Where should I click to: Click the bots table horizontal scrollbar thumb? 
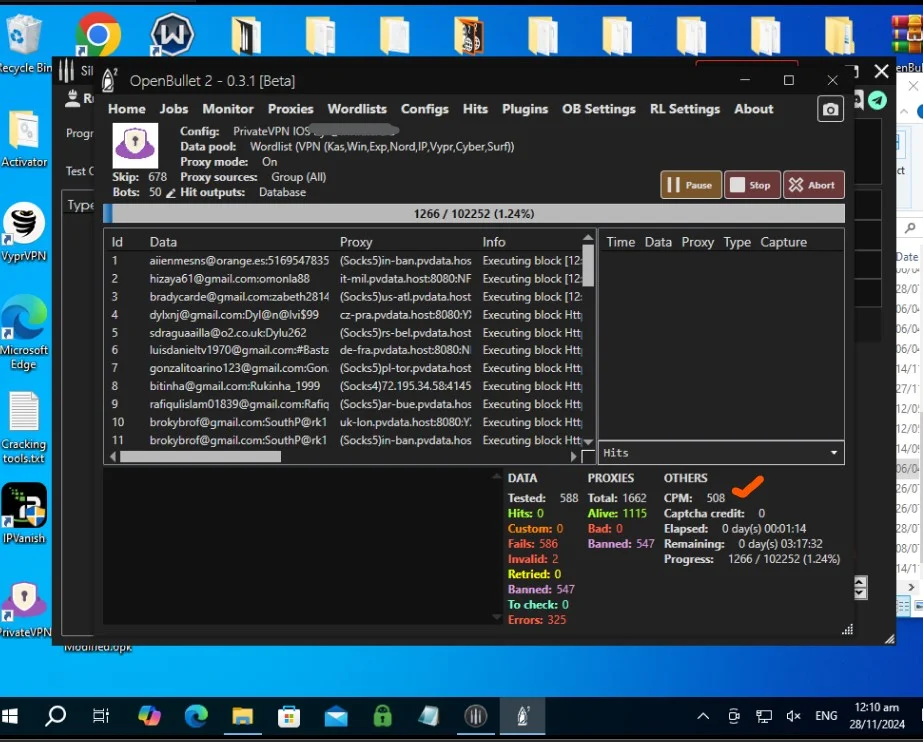(x=200, y=457)
